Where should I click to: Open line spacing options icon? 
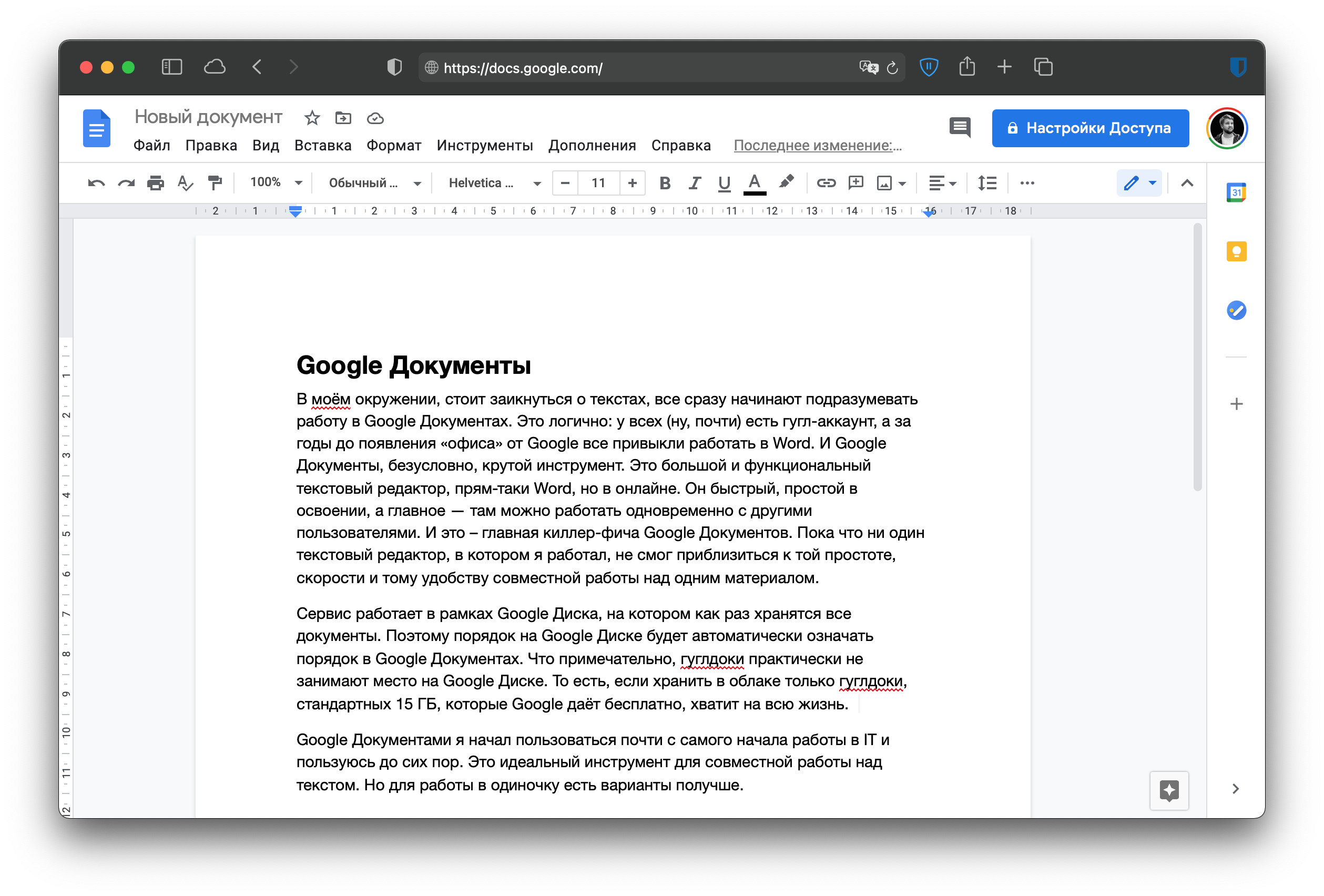pyautogui.click(x=987, y=183)
